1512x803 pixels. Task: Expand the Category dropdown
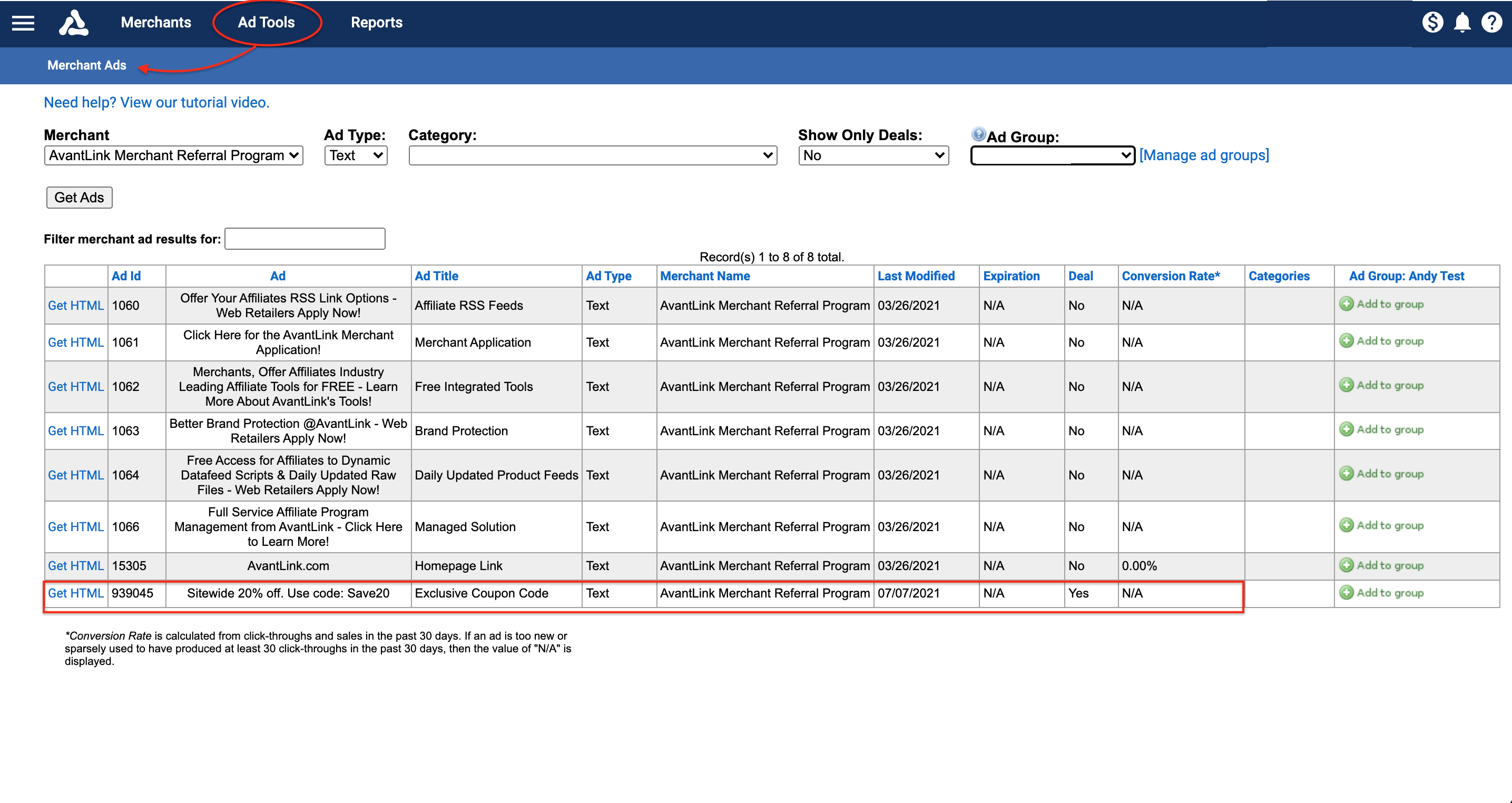pyautogui.click(x=593, y=155)
